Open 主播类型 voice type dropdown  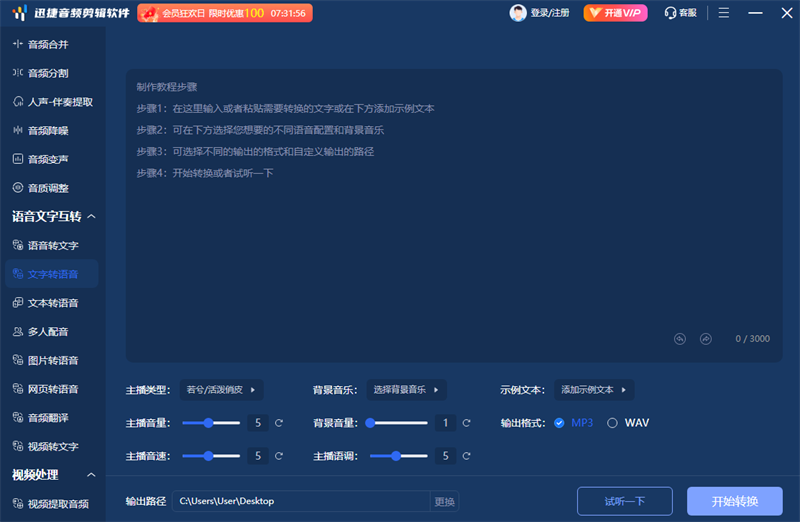(221, 390)
